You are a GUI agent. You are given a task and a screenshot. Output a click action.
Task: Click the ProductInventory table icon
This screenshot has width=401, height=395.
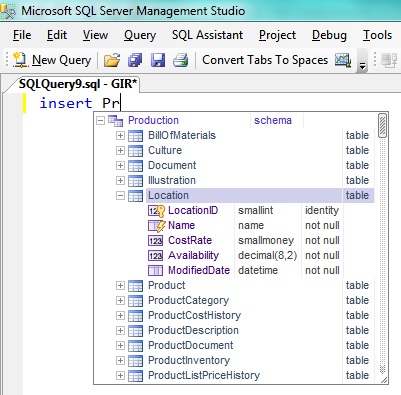pos(135,361)
